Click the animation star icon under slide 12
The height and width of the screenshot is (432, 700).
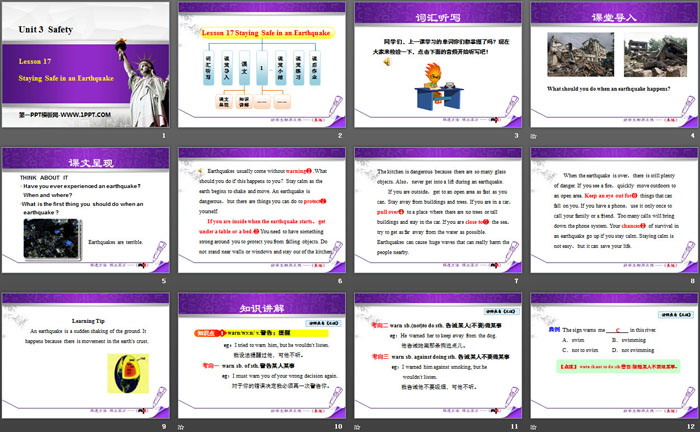point(533,427)
